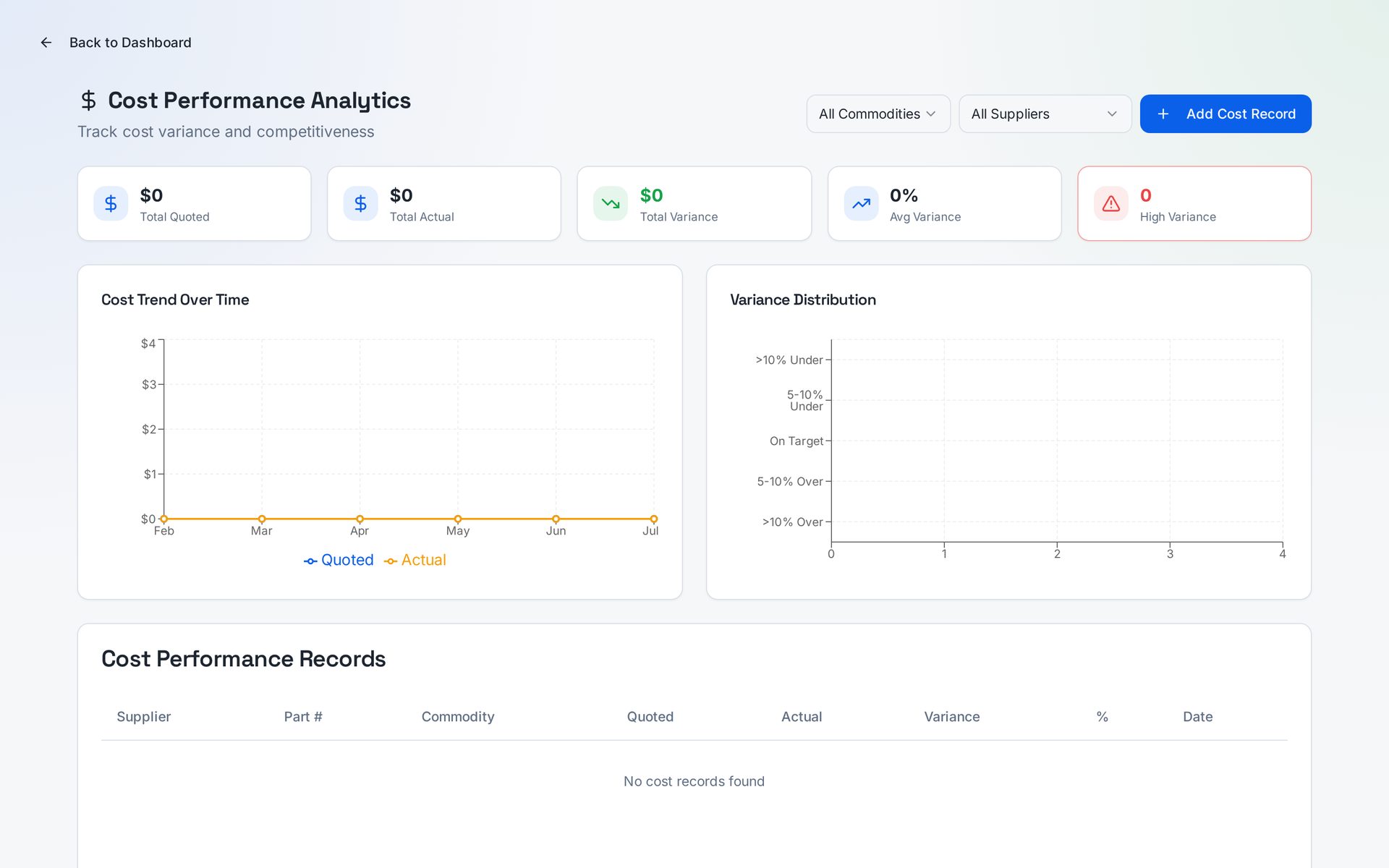Click the All Suppliers chevron arrow
This screenshot has height=868, width=1389.
1112,114
